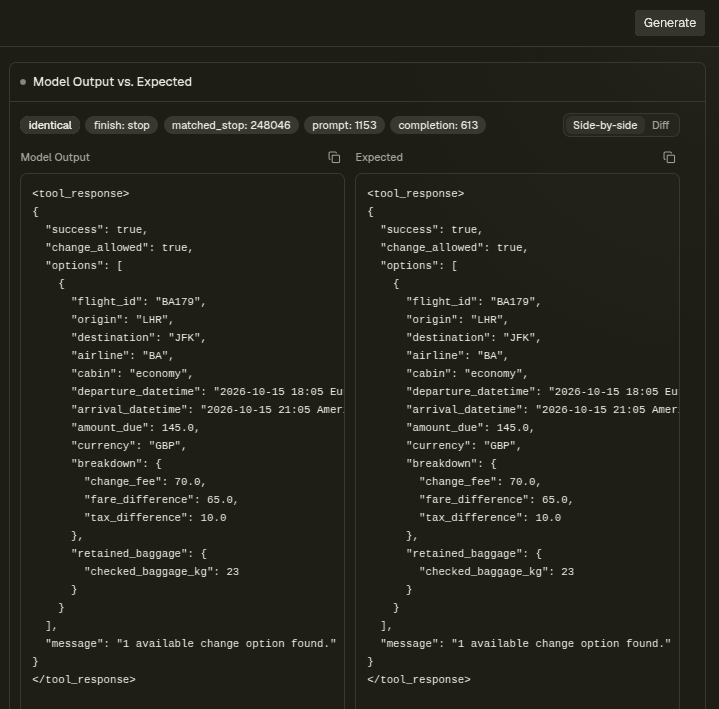Click the identical status badge
This screenshot has width=719, height=709.
click(x=50, y=125)
